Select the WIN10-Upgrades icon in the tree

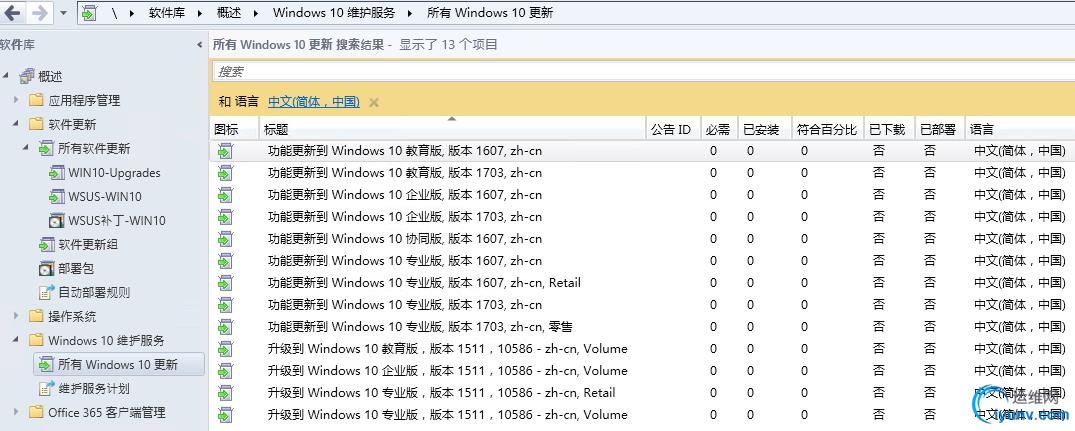[57, 173]
